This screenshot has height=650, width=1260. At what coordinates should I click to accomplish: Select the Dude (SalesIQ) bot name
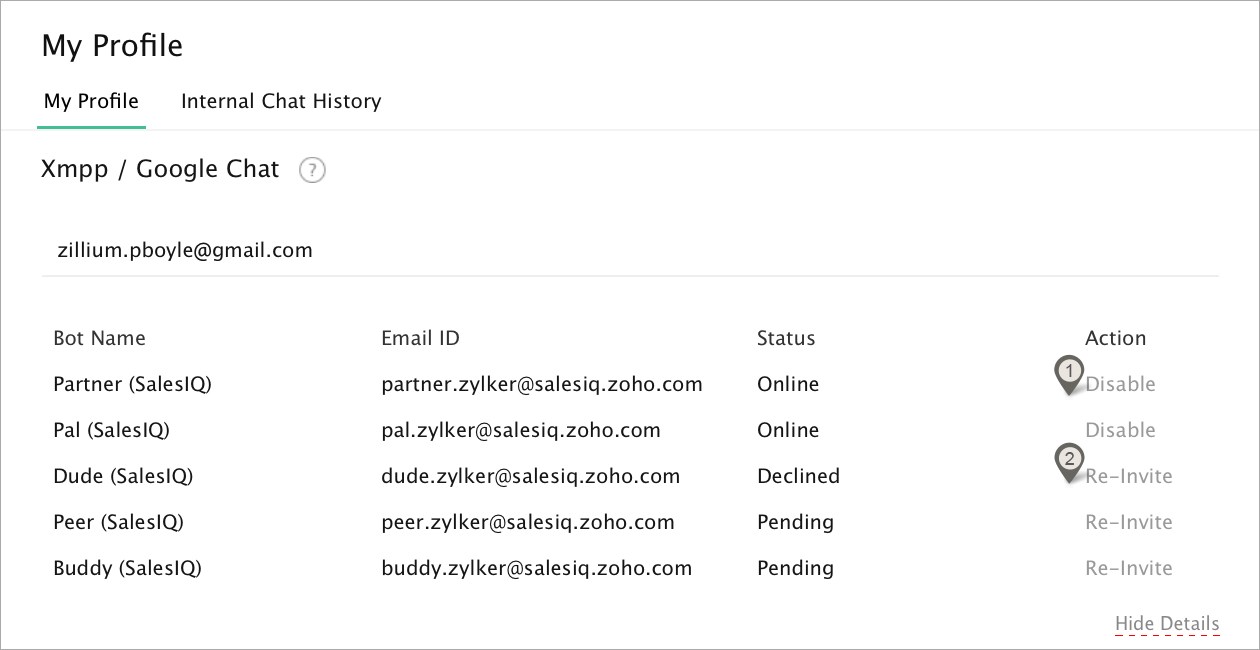tap(123, 476)
